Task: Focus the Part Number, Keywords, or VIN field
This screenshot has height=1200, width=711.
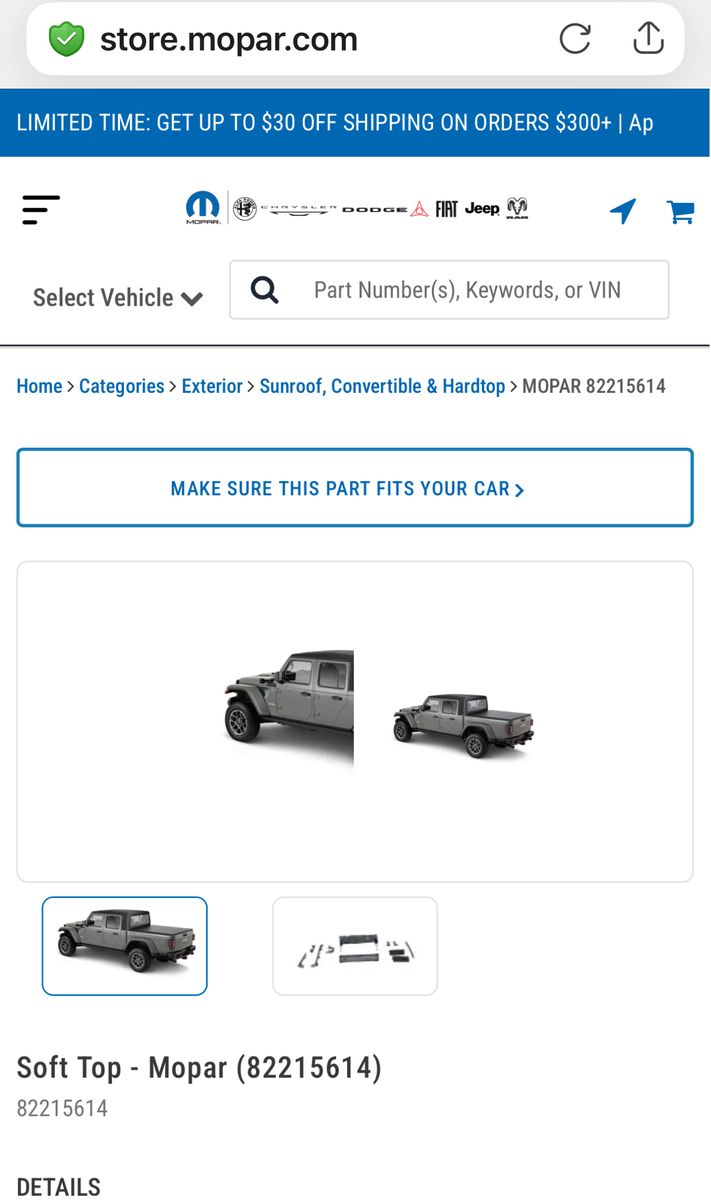Action: pos(449,290)
